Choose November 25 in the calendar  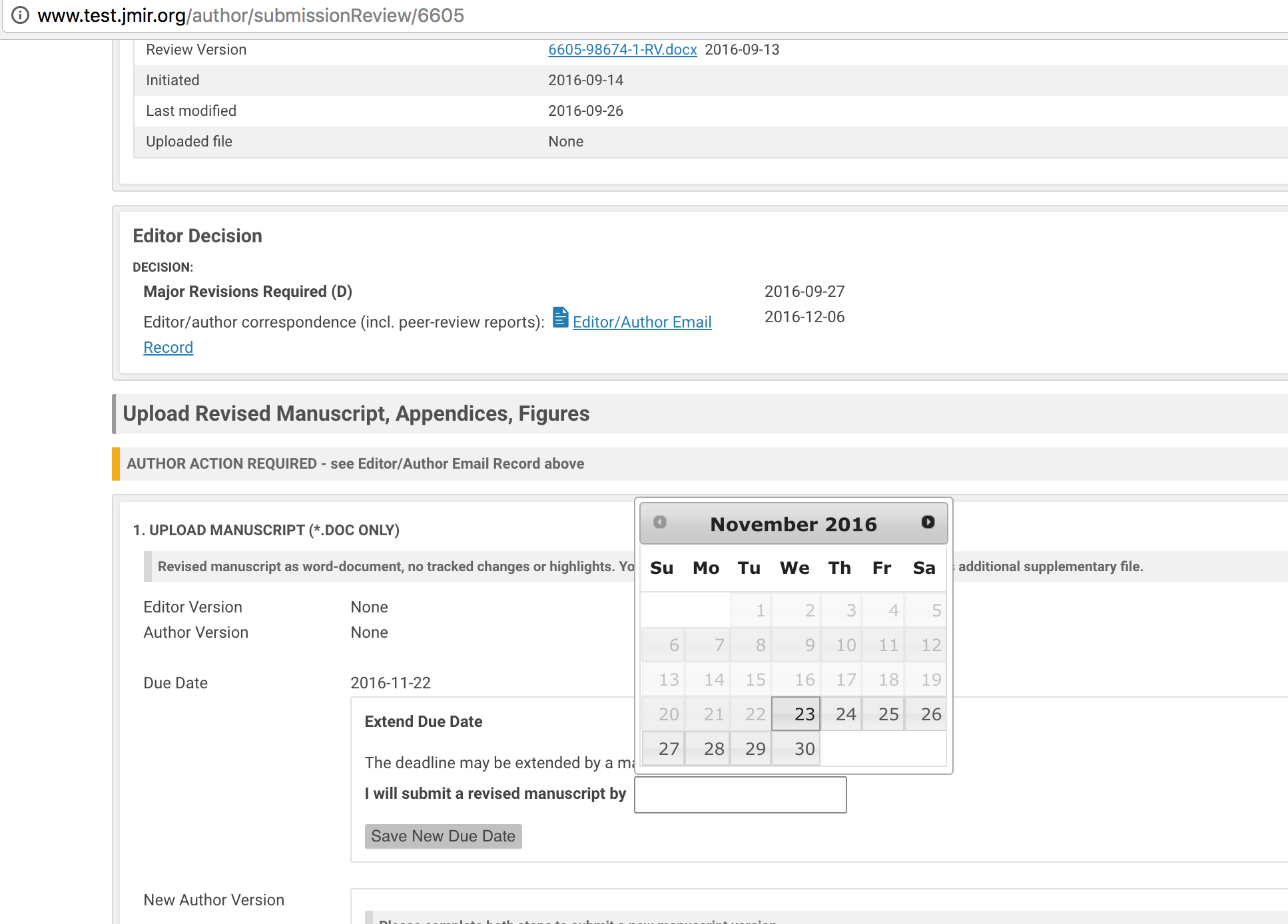(884, 714)
